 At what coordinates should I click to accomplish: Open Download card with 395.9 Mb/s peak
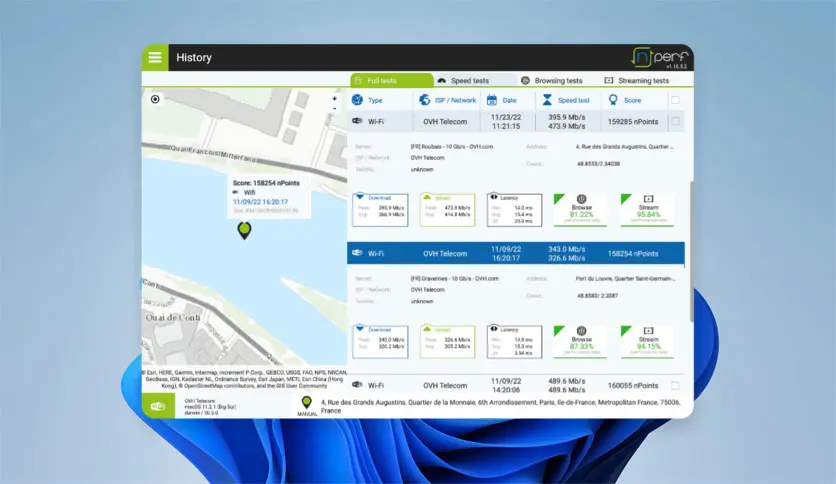point(380,210)
